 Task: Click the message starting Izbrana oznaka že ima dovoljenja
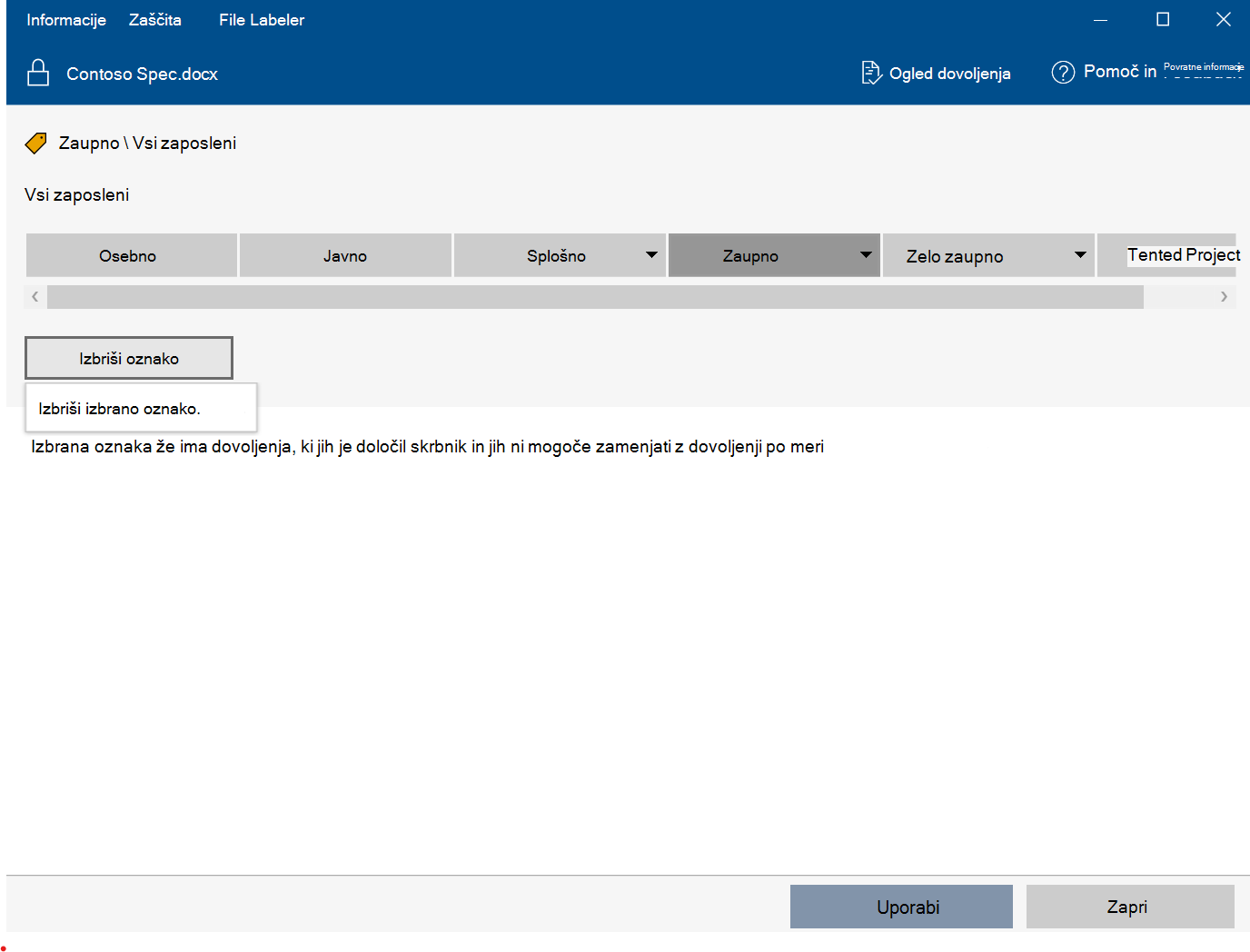pyautogui.click(x=427, y=446)
